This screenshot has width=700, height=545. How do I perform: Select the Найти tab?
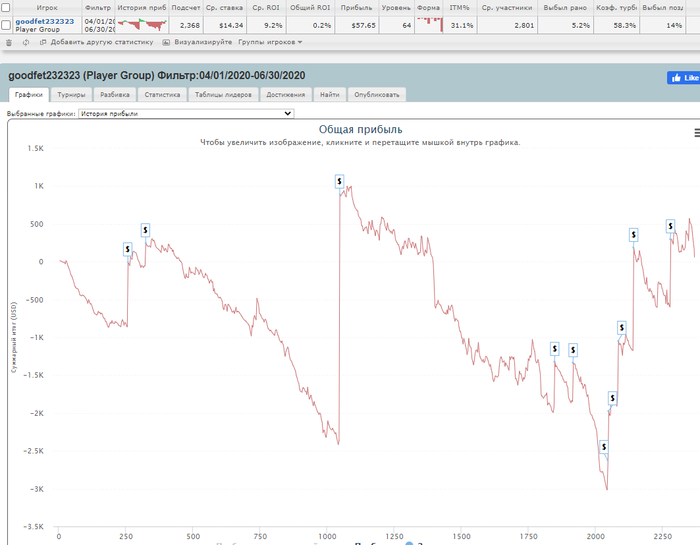[x=329, y=95]
